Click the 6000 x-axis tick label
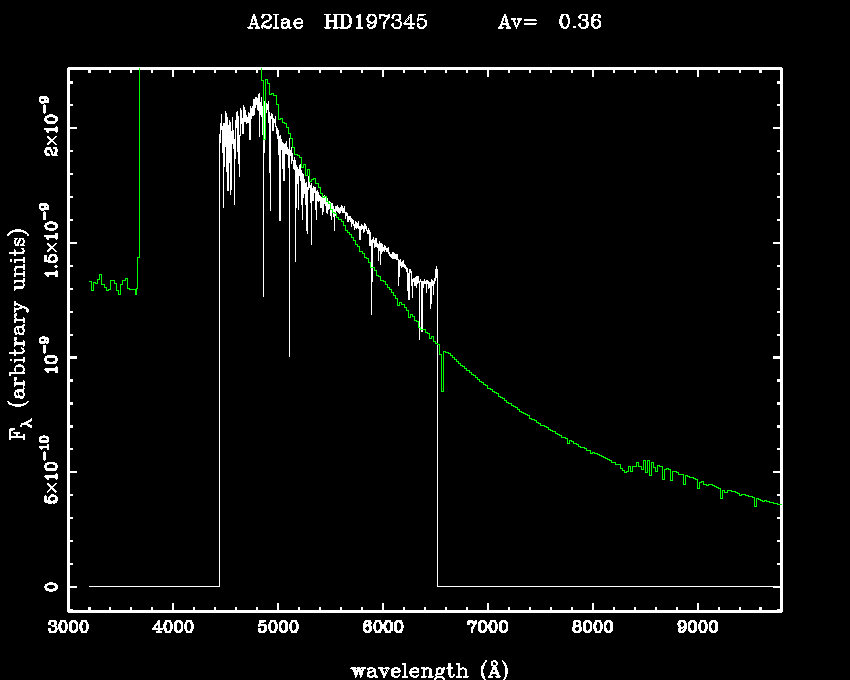Screen dimensions: 850x680 [x=383, y=630]
